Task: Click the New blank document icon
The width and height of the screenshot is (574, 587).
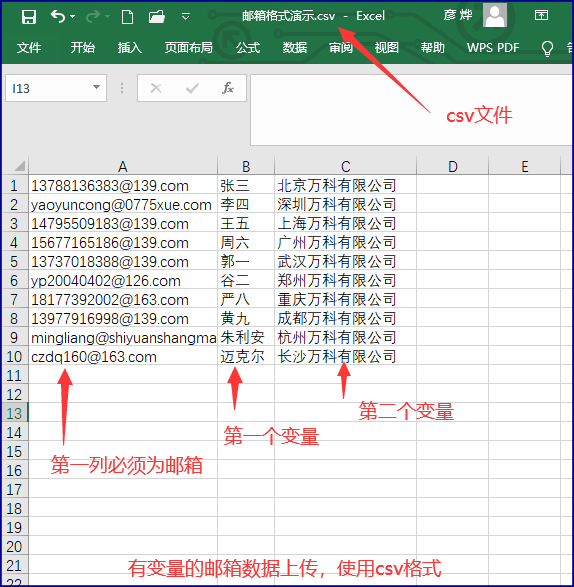Action: pyautogui.click(x=127, y=16)
